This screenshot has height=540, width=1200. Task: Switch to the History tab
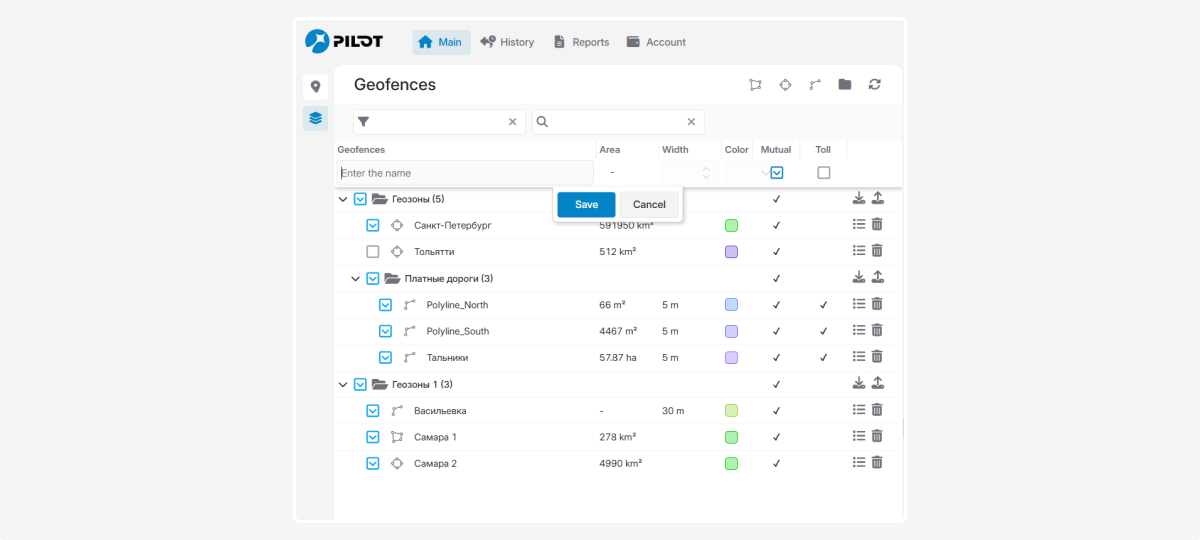(x=507, y=42)
